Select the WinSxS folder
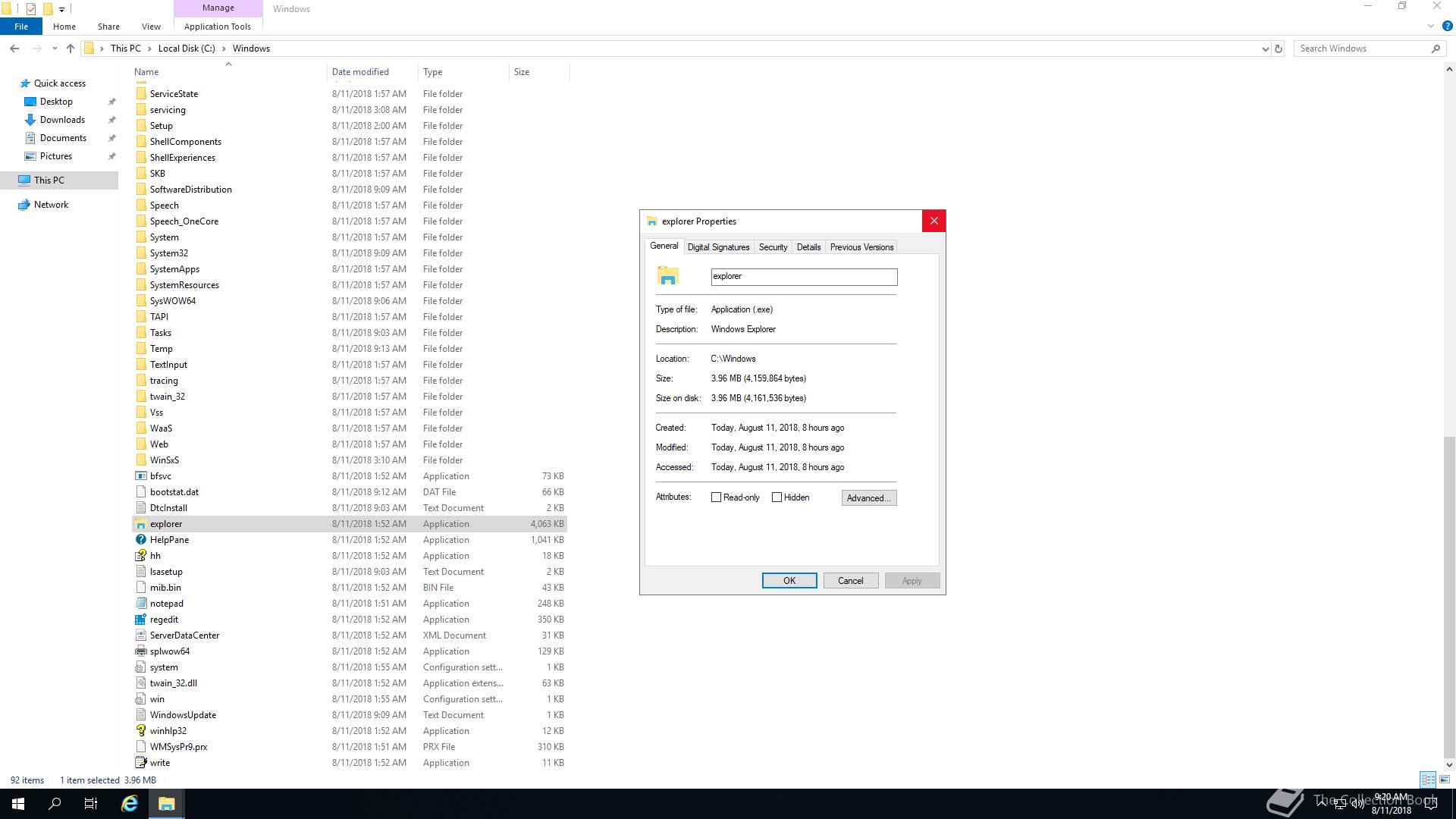The width and height of the screenshot is (1456, 819). [x=350, y=460]
